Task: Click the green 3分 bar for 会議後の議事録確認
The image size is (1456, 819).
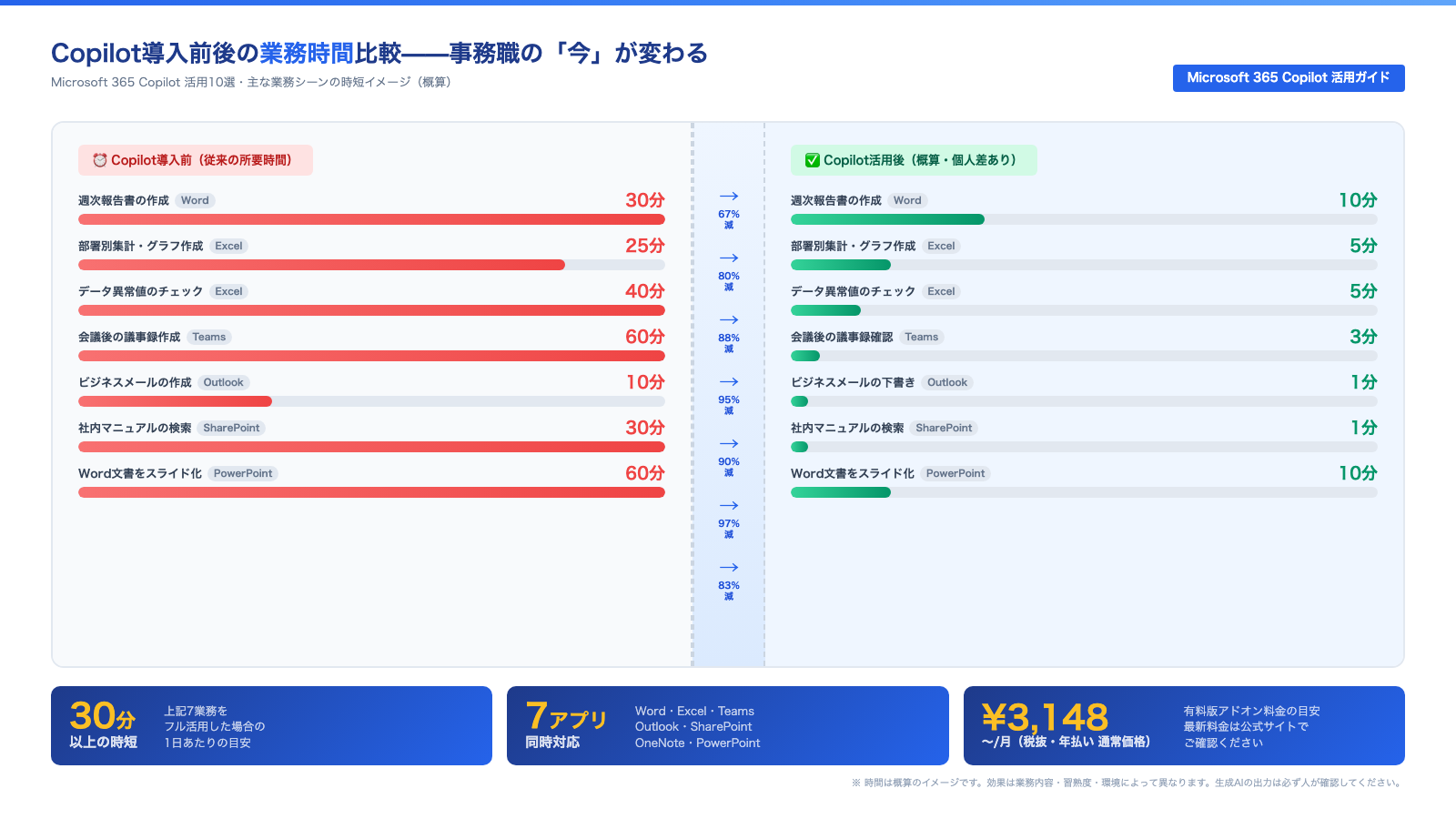Action: [805, 356]
